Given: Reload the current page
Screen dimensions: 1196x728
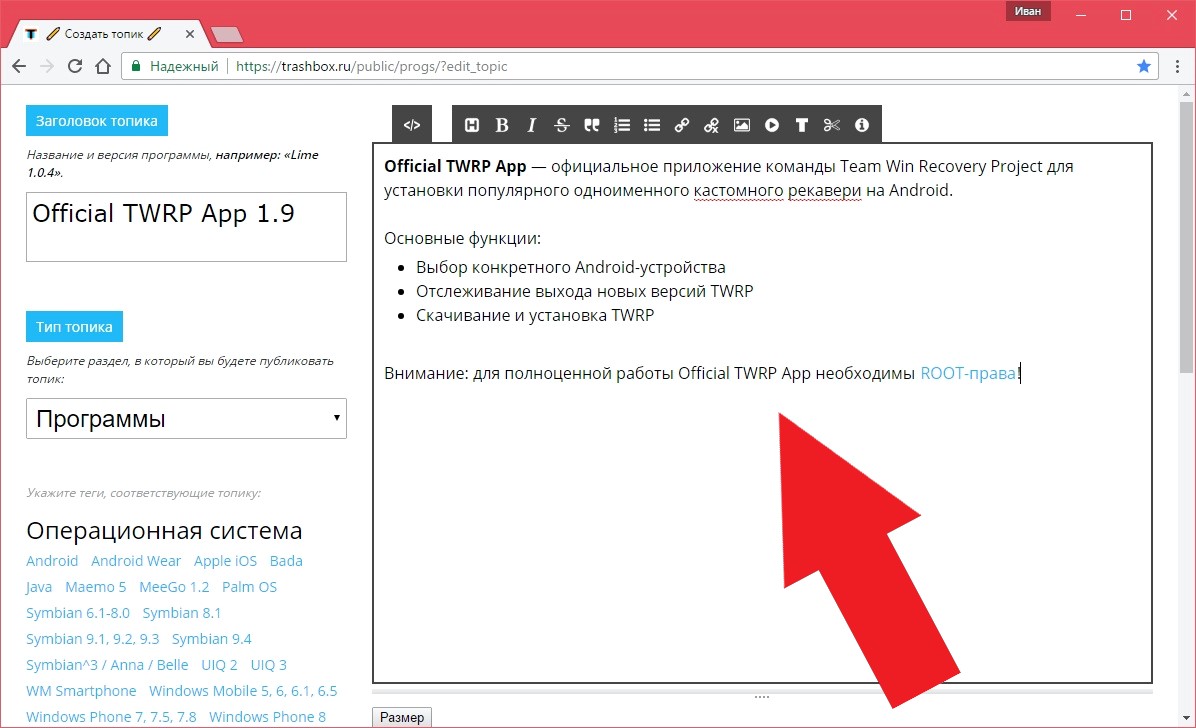Looking at the screenshot, I should pos(75,66).
